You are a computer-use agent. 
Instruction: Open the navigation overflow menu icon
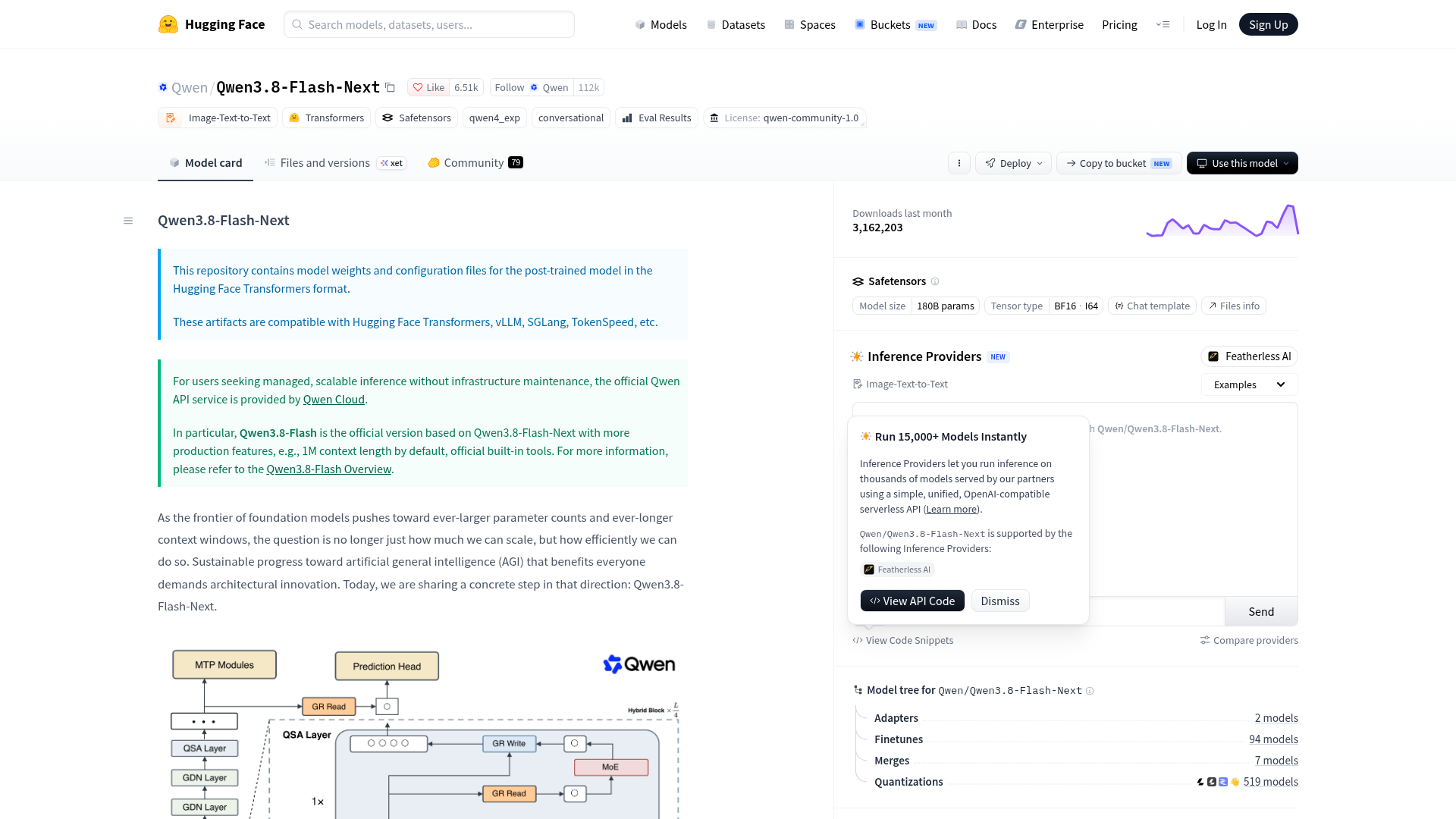1163,24
